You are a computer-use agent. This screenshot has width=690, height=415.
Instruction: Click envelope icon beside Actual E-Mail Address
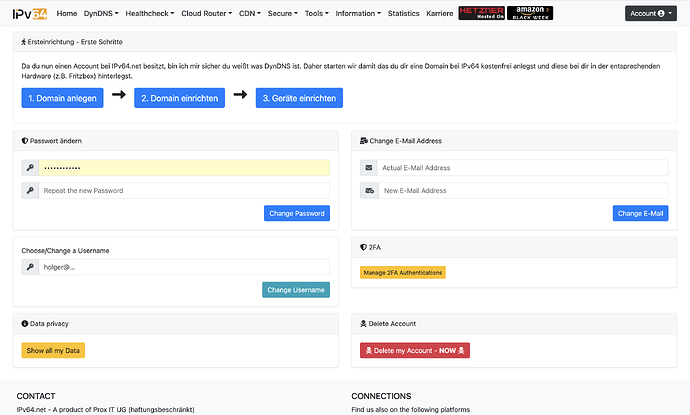point(369,167)
